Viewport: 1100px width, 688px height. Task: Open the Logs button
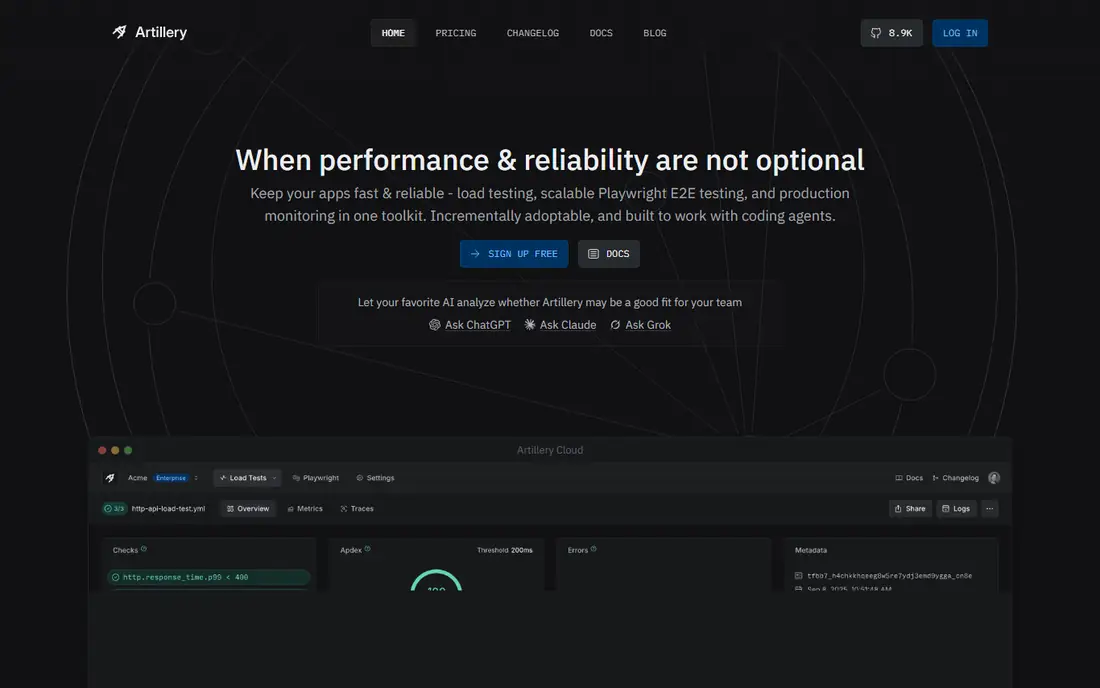point(956,508)
